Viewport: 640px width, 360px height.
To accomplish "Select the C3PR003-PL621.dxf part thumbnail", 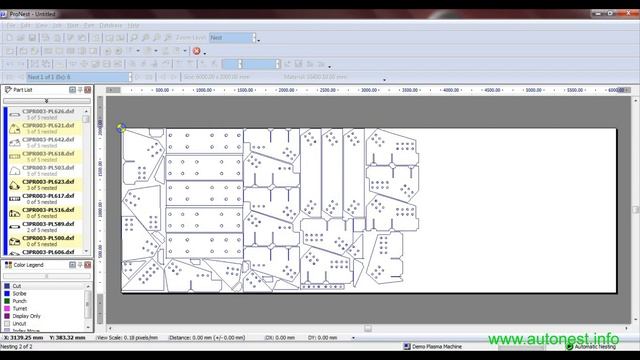I will (15, 129).
